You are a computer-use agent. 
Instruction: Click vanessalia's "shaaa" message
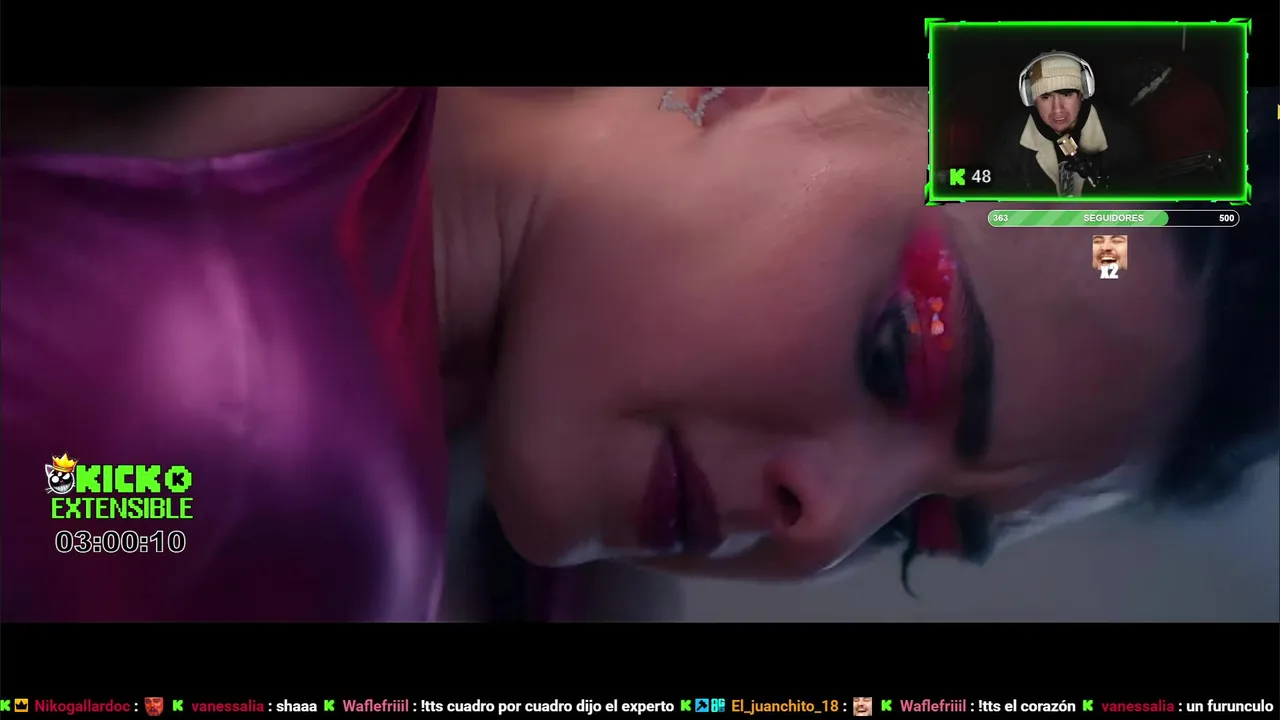click(296, 706)
